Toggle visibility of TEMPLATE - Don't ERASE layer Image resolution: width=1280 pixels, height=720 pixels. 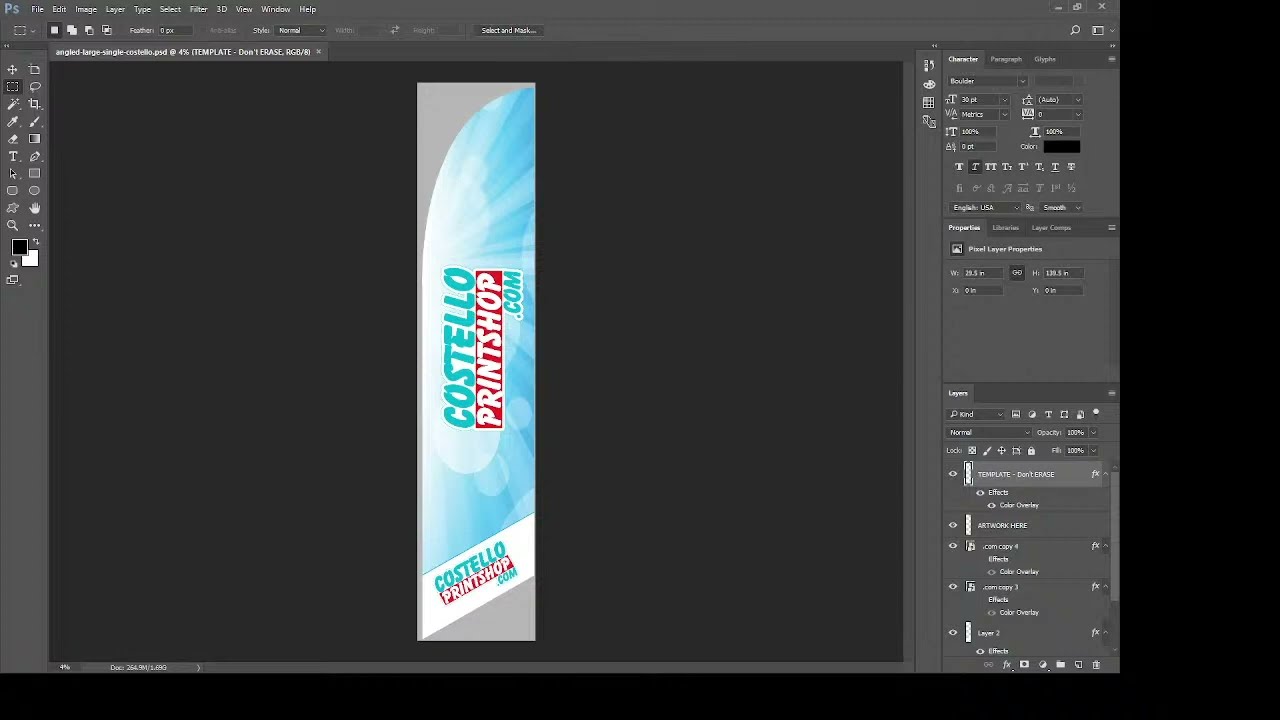click(x=953, y=474)
